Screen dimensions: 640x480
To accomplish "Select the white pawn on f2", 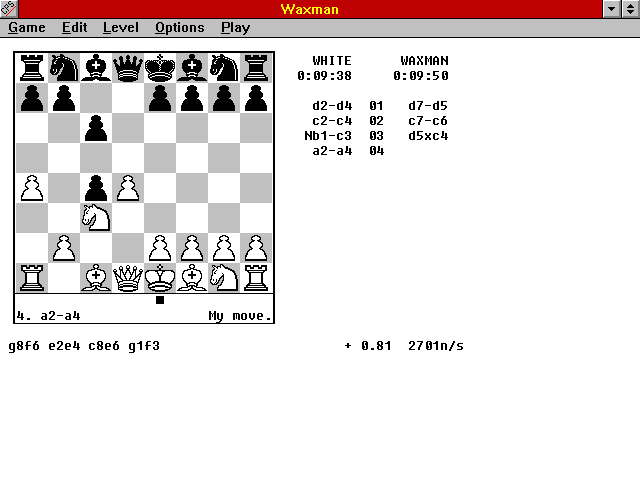I will coord(192,248).
